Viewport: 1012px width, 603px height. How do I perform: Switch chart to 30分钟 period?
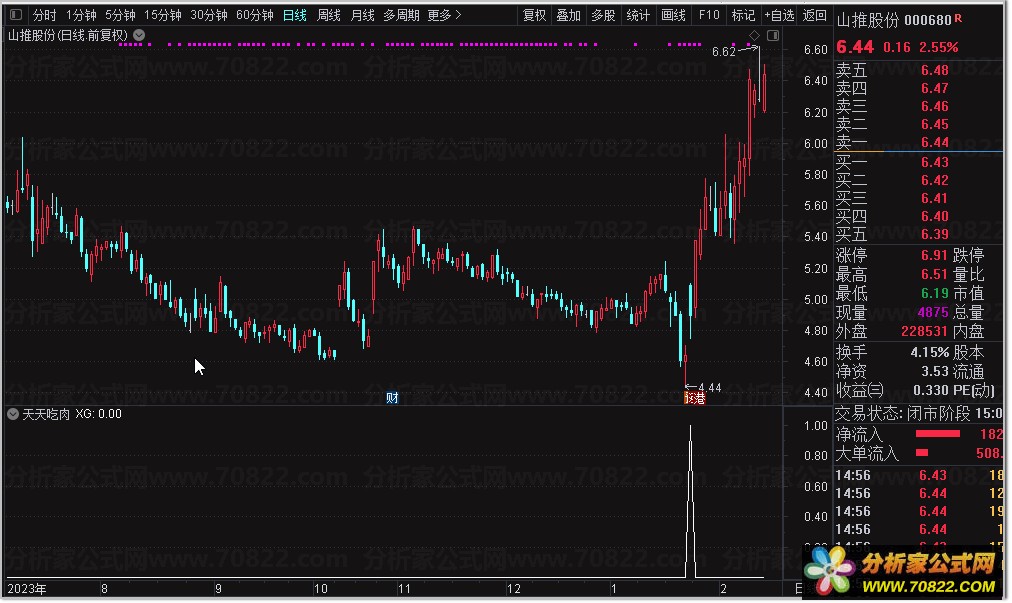point(208,15)
